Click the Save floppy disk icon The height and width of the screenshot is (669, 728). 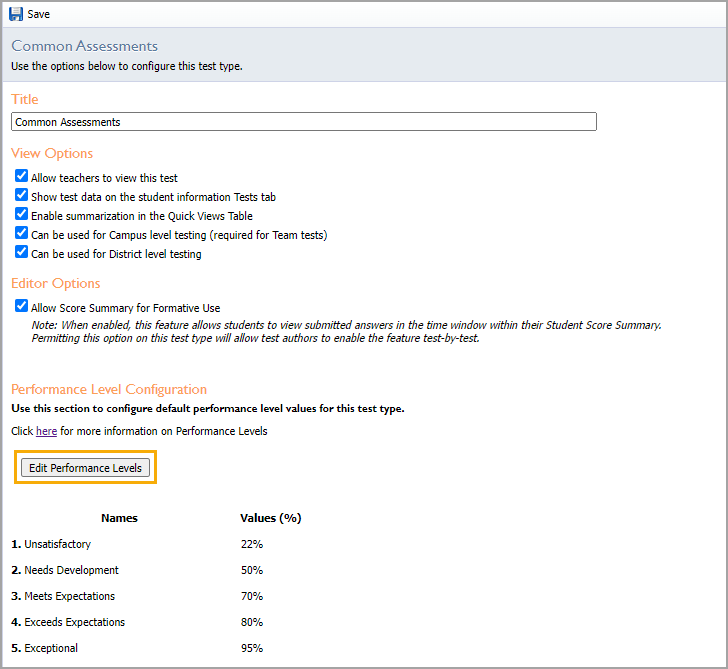(x=16, y=14)
